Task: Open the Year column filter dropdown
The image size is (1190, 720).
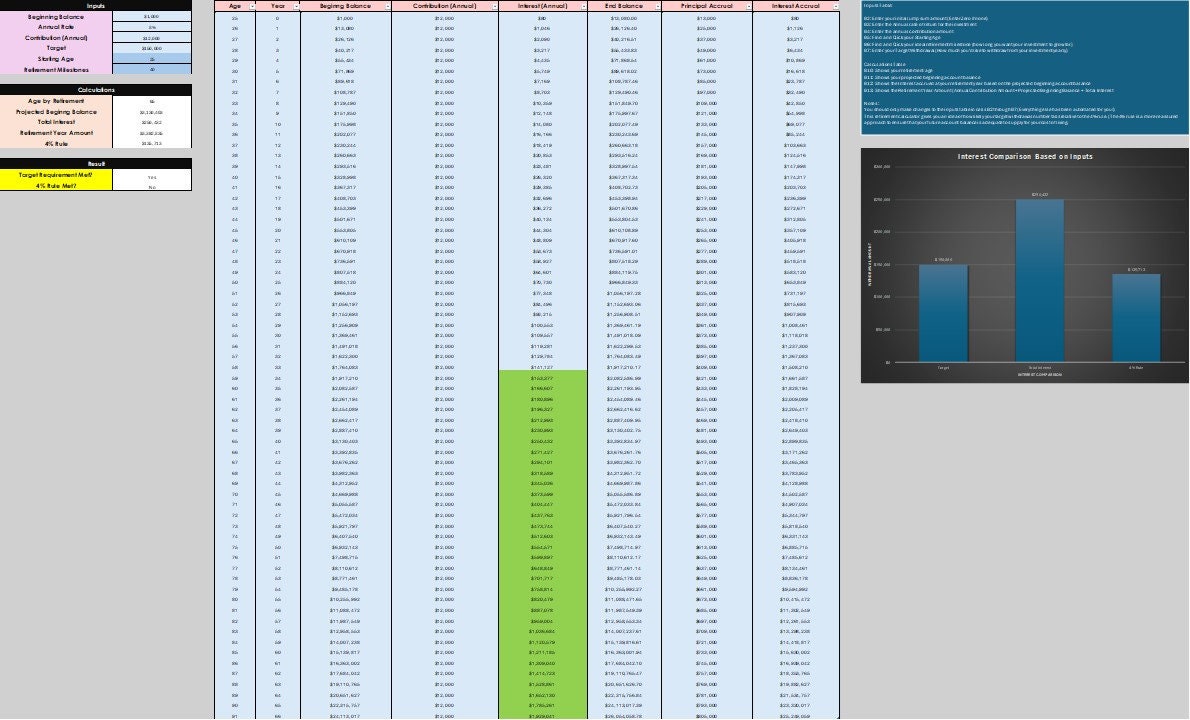Action: pyautogui.click(x=294, y=6)
